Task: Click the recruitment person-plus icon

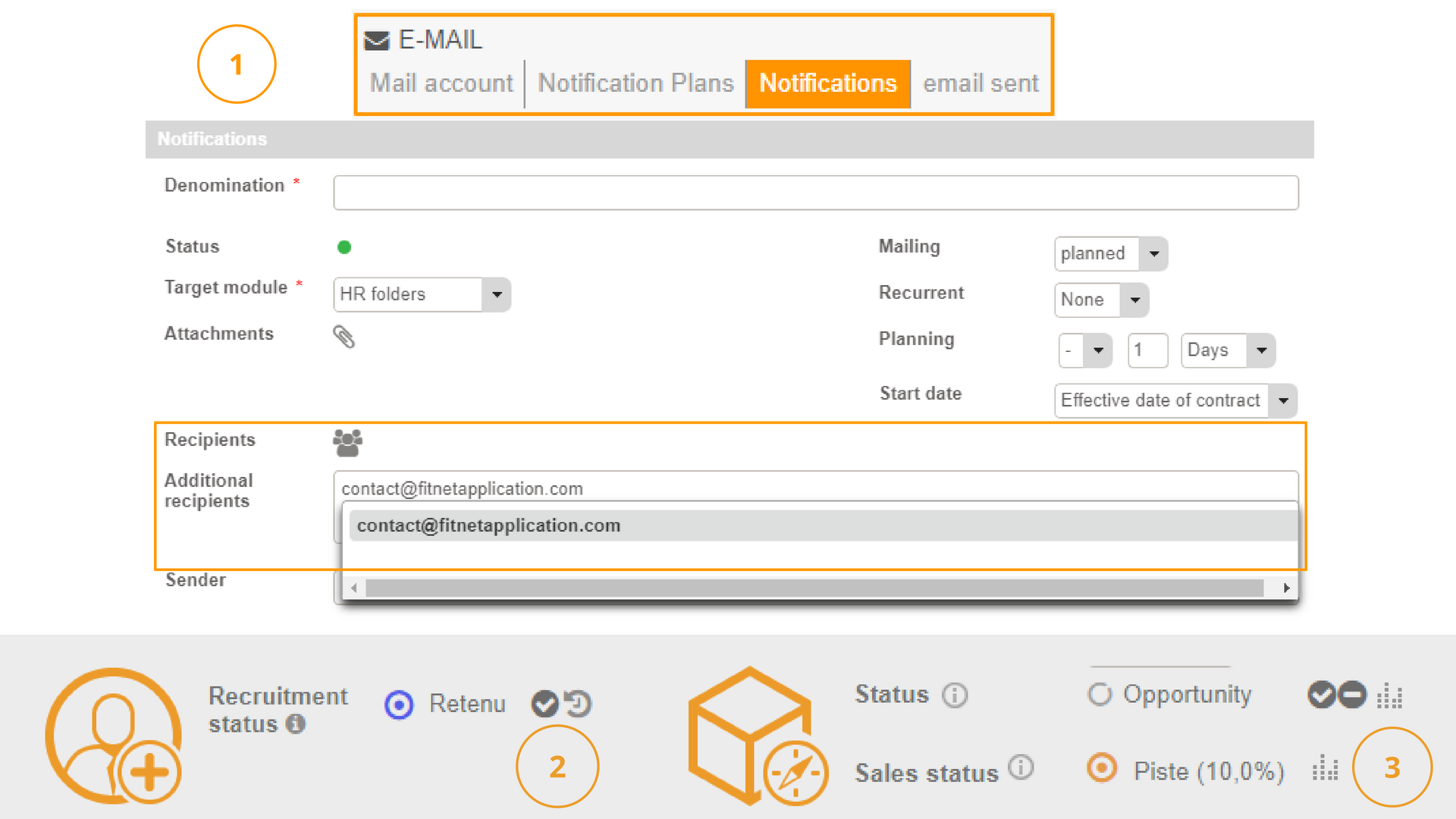Action: (114, 736)
